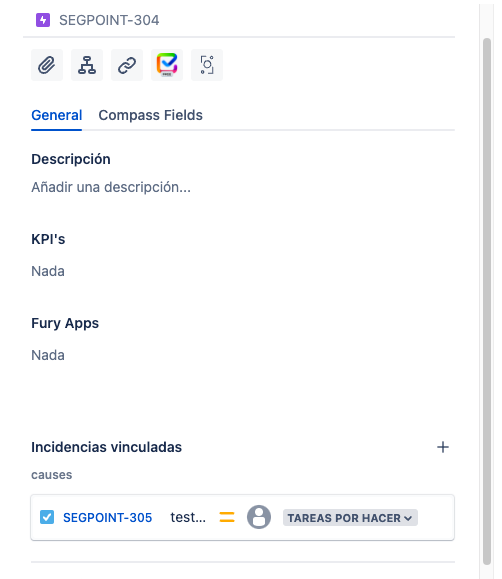502x579 pixels.
Task: Click the causes link type label
Action: [52, 475]
